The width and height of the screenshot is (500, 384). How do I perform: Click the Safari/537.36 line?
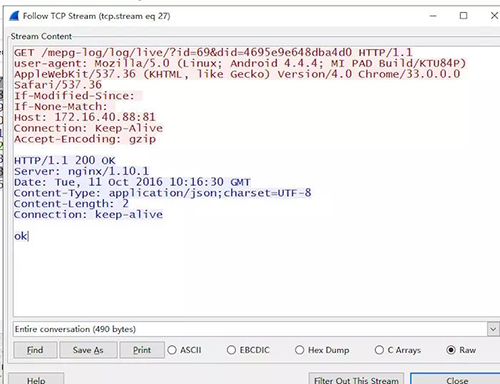58,85
